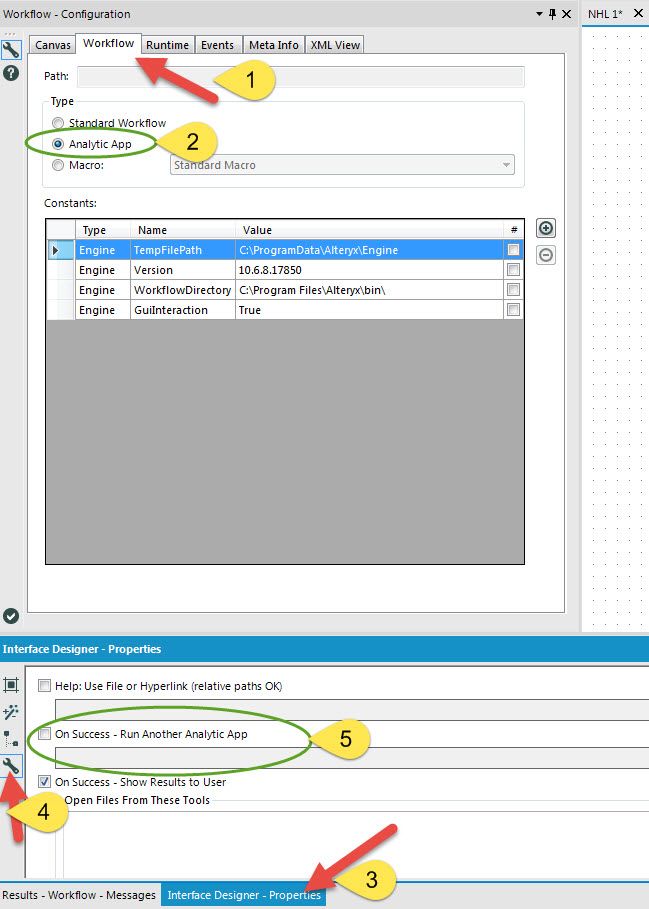
Task: Select the TempFilePath name cell
Action: 183,250
